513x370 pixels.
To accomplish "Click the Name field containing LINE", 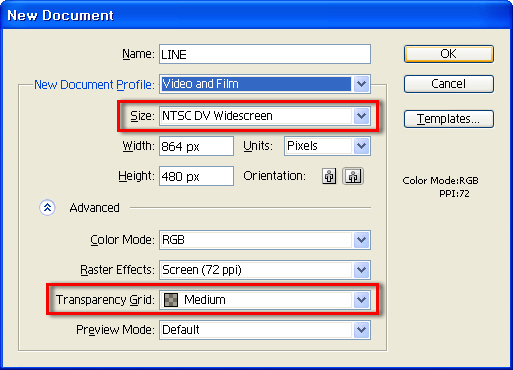I will (265, 54).
